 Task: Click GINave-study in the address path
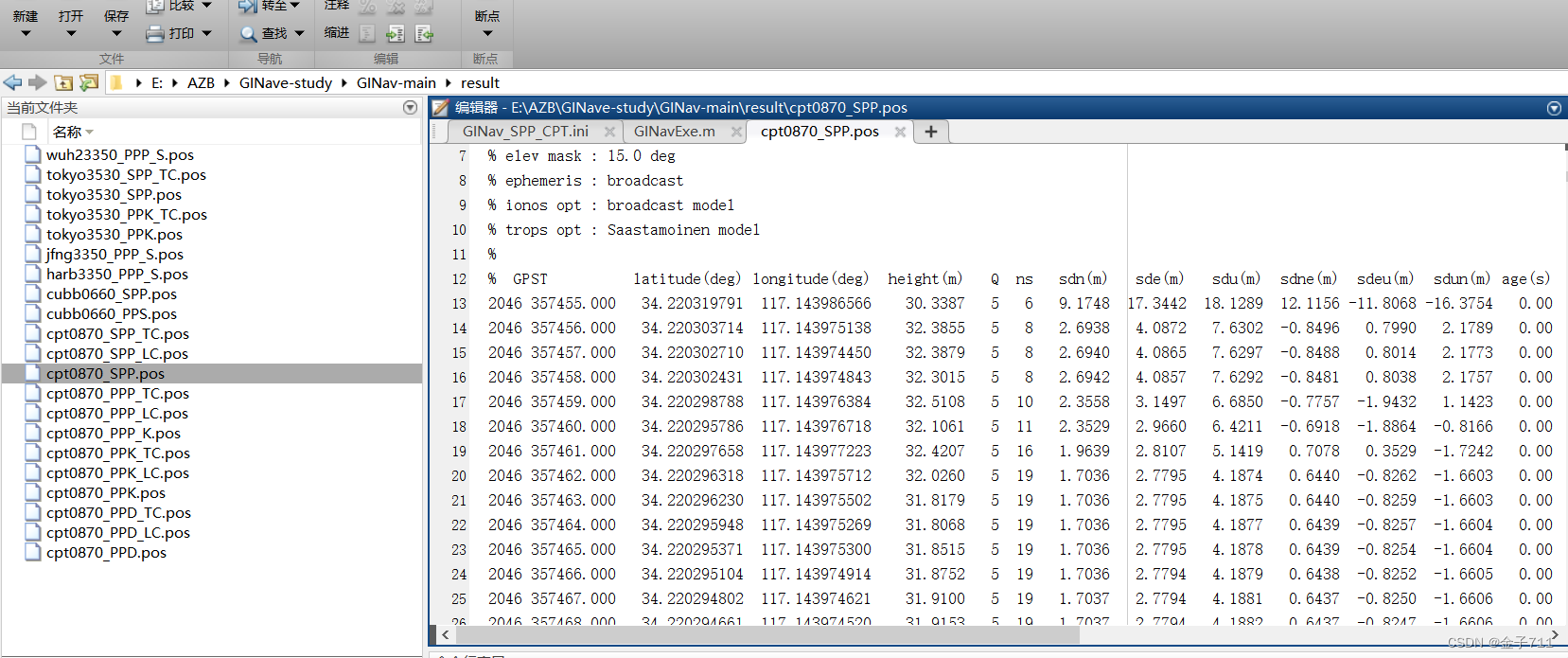click(x=286, y=83)
